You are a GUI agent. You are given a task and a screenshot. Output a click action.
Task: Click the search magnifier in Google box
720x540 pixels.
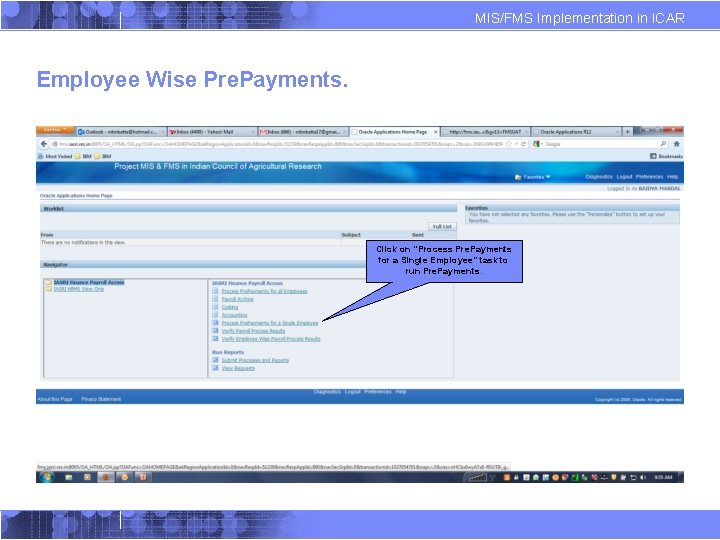663,144
